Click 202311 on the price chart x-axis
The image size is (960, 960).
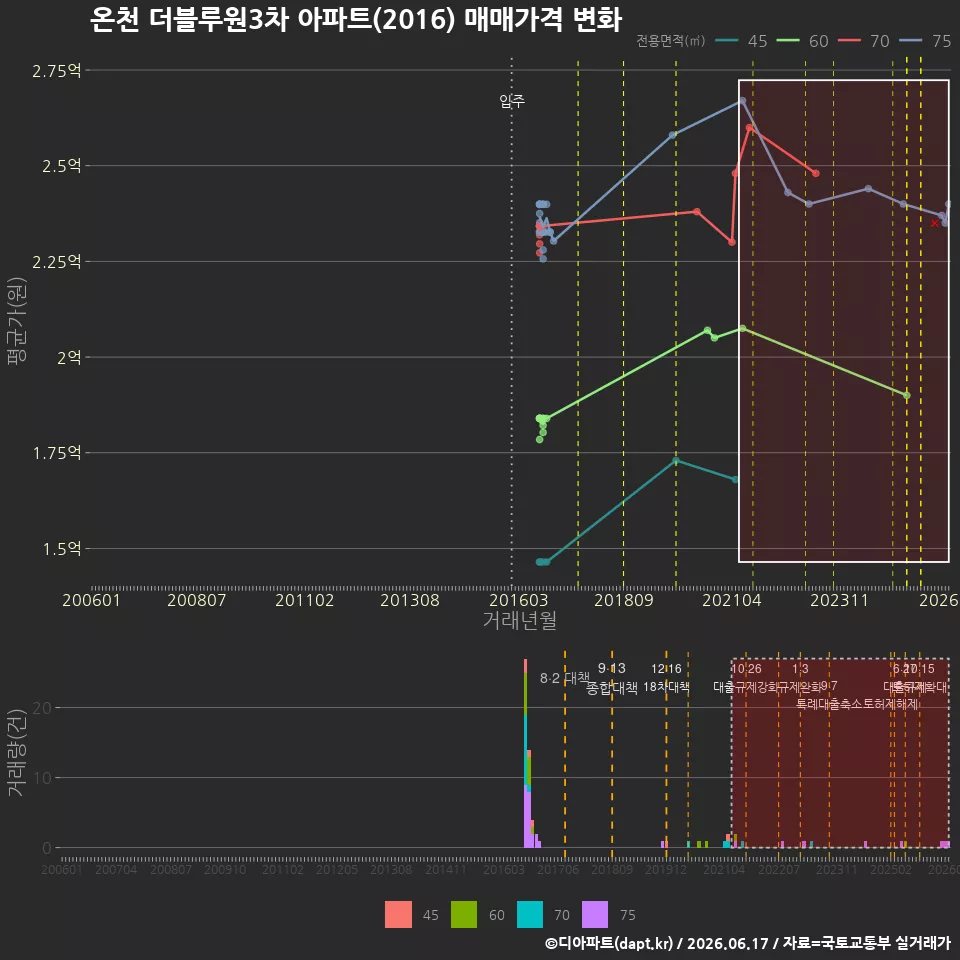[x=839, y=600]
